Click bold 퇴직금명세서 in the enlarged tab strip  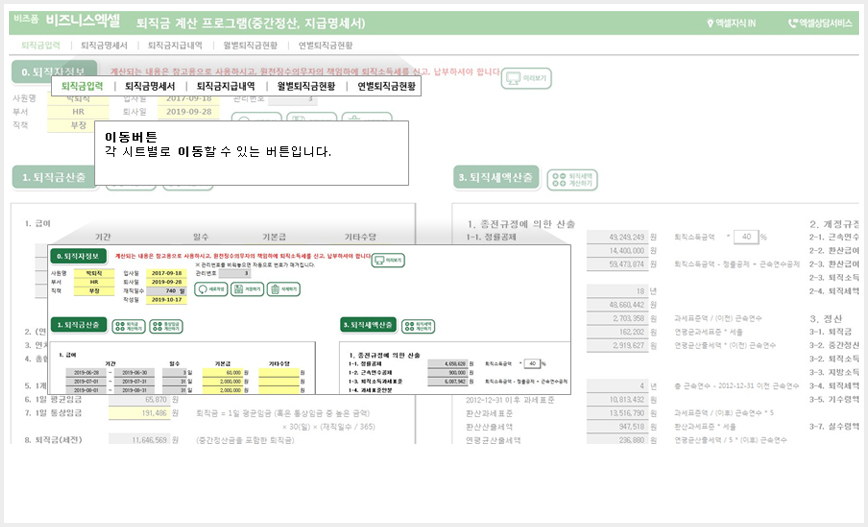pos(149,86)
